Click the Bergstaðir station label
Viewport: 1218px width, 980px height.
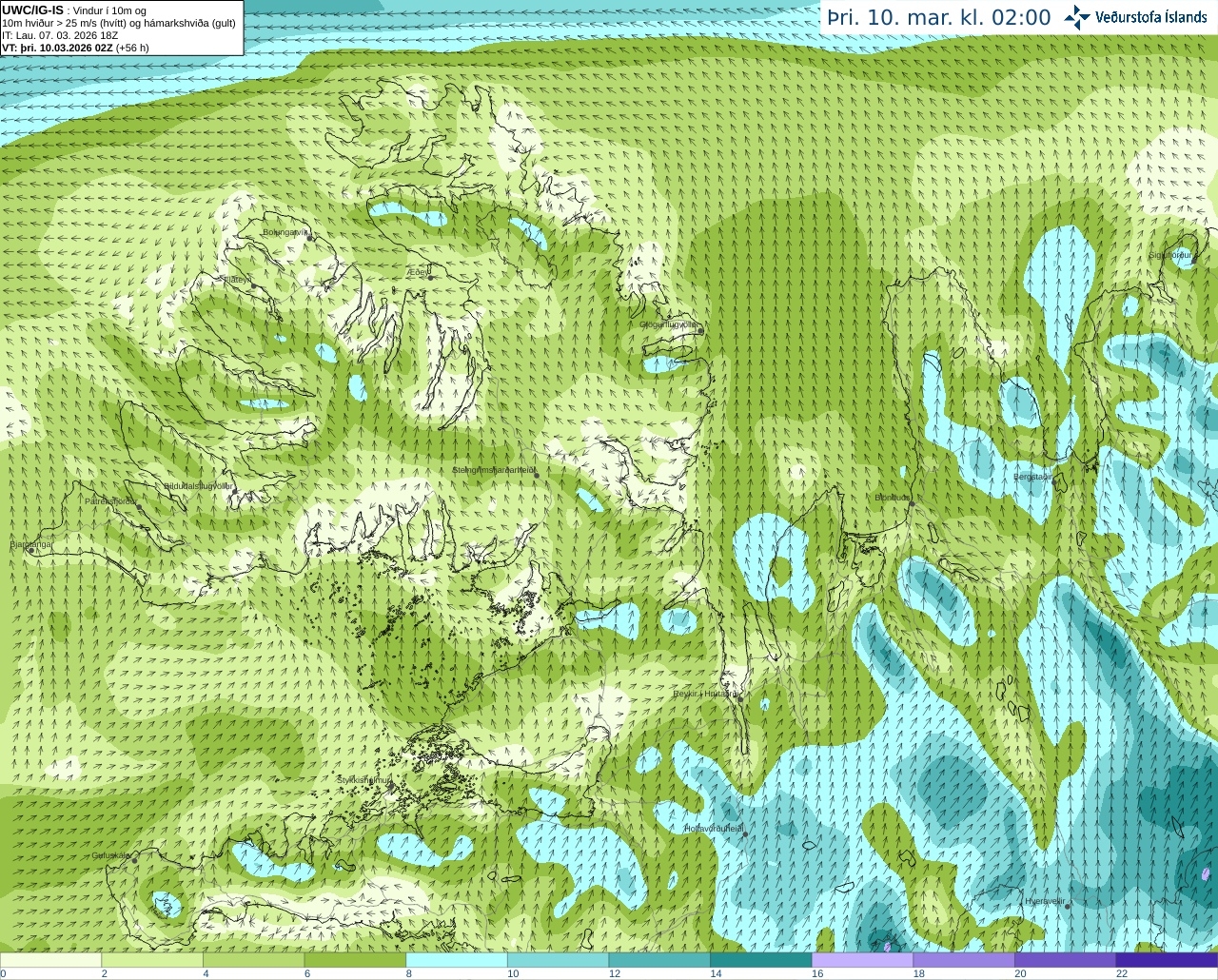click(x=1032, y=477)
